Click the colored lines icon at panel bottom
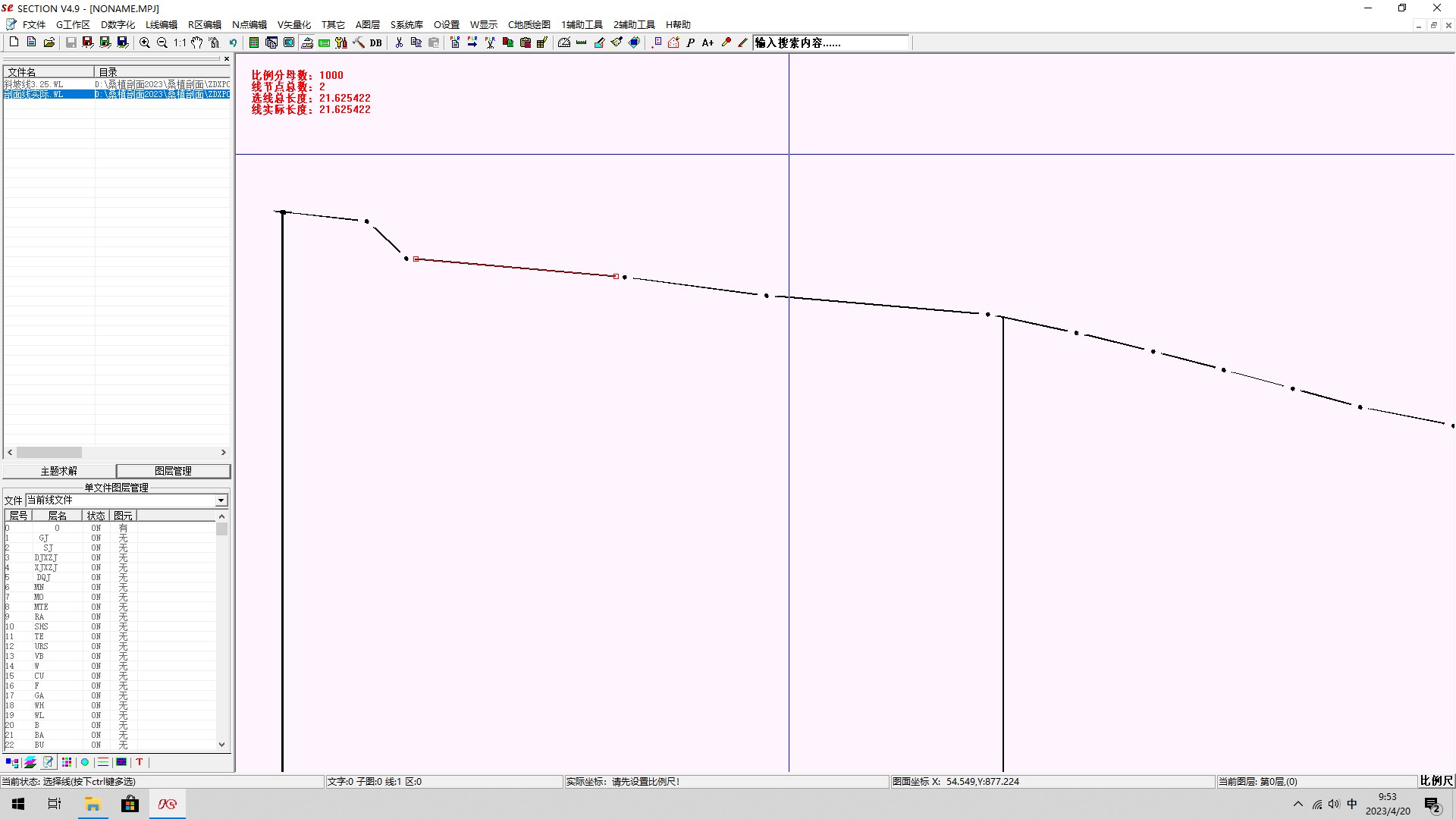 point(103,762)
